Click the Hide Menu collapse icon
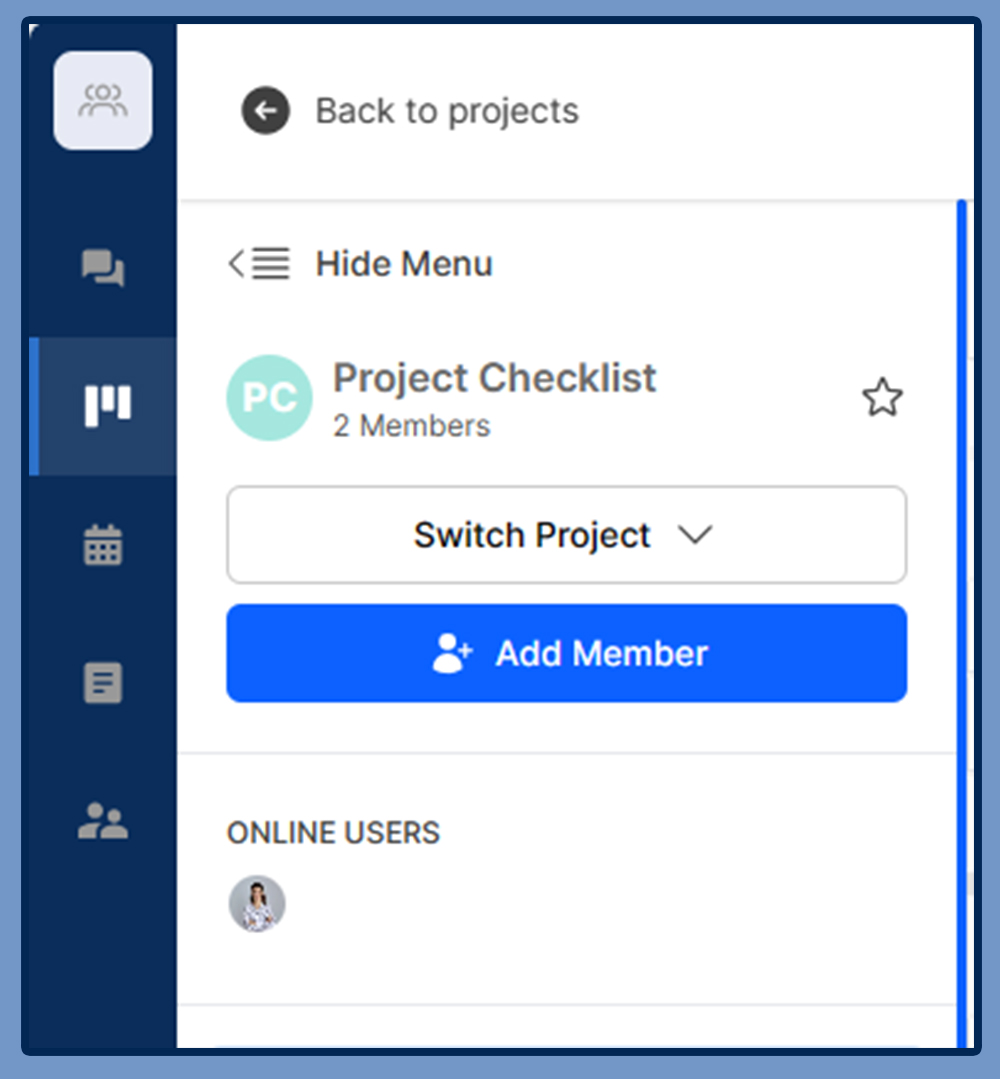 259,264
